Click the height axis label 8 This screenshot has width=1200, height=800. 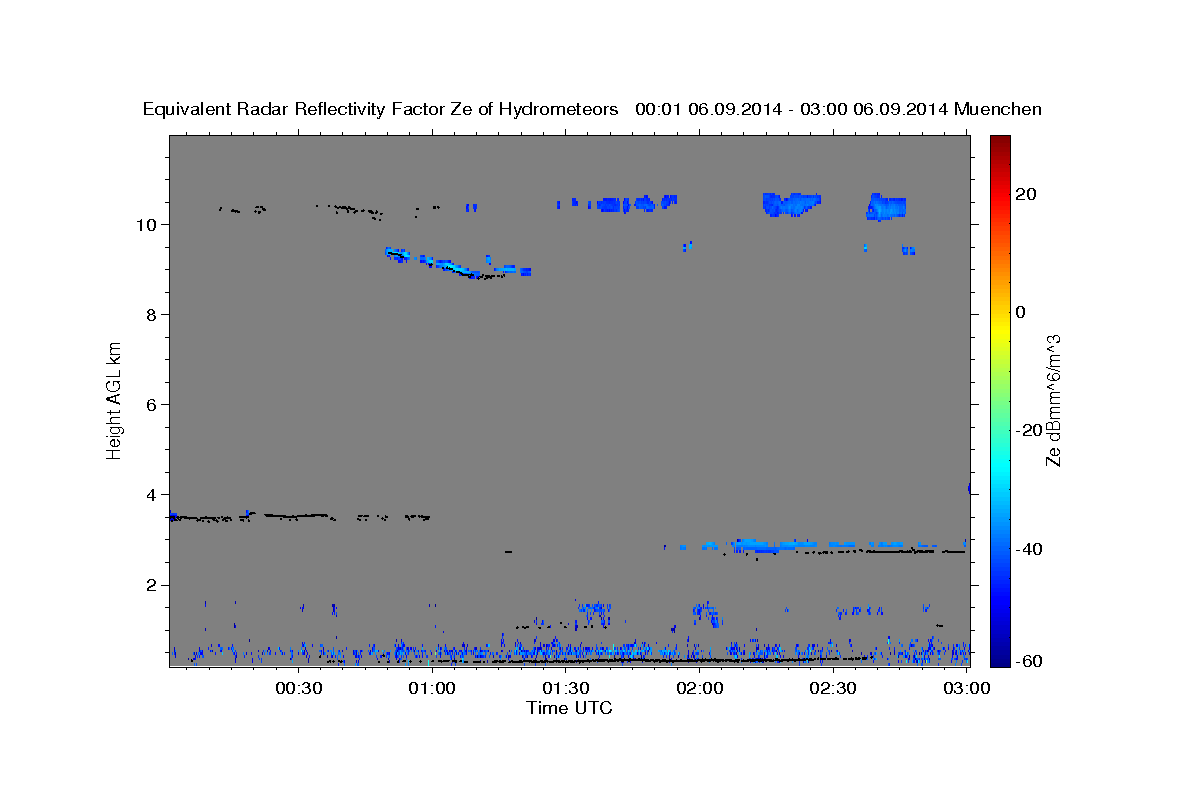click(x=151, y=314)
